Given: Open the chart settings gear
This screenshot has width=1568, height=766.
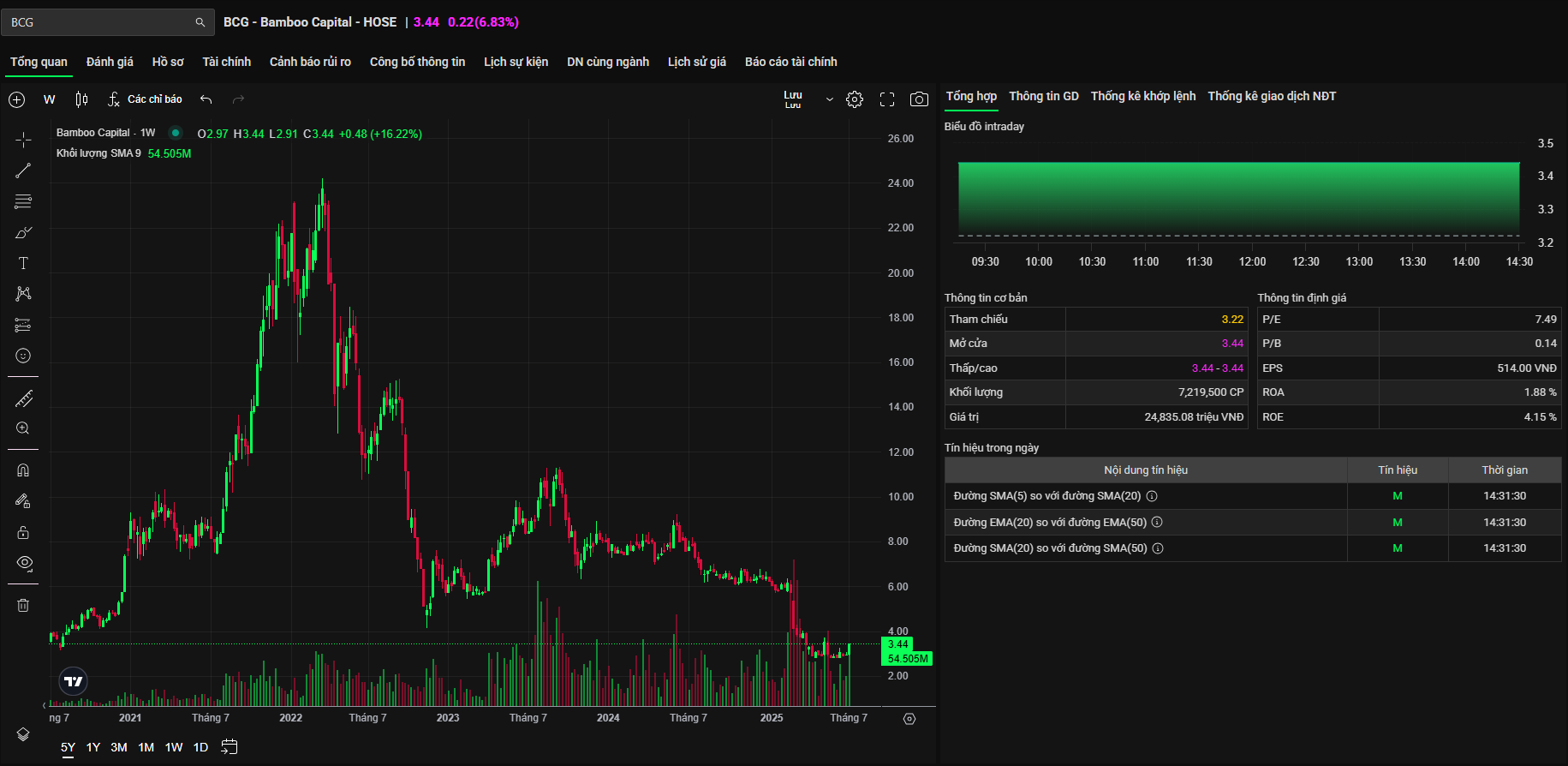Looking at the screenshot, I should 855,99.
